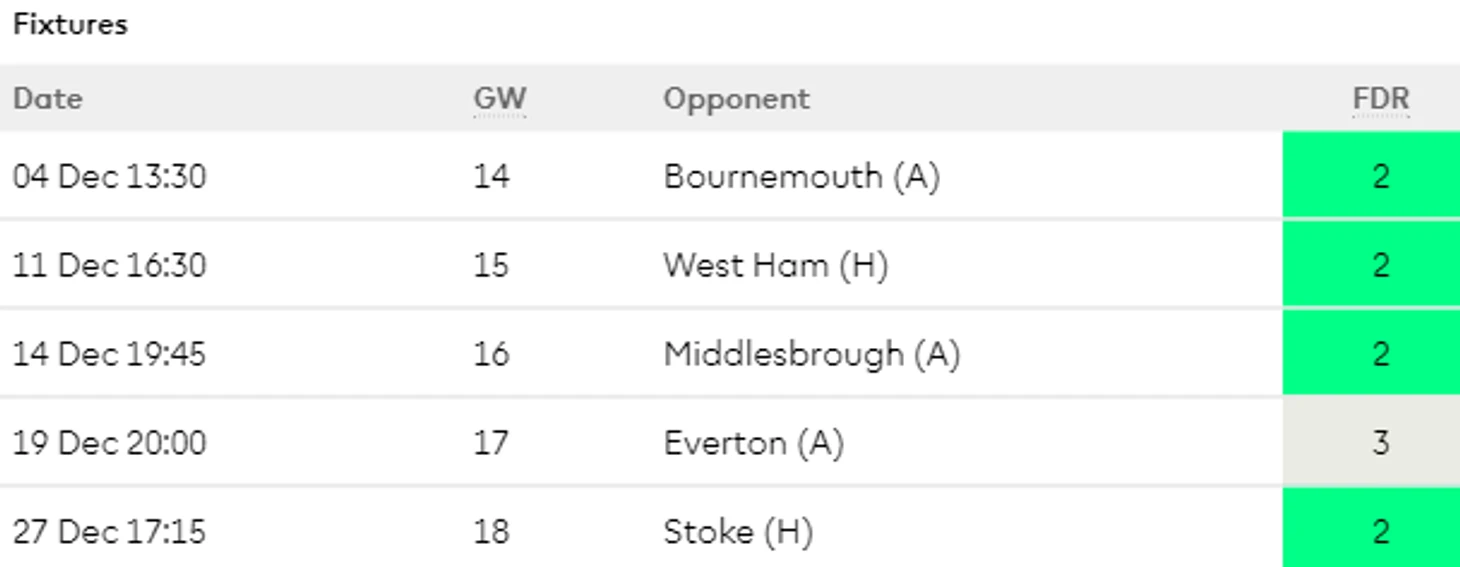Click the green FDR cell for Stoke

(1371, 528)
